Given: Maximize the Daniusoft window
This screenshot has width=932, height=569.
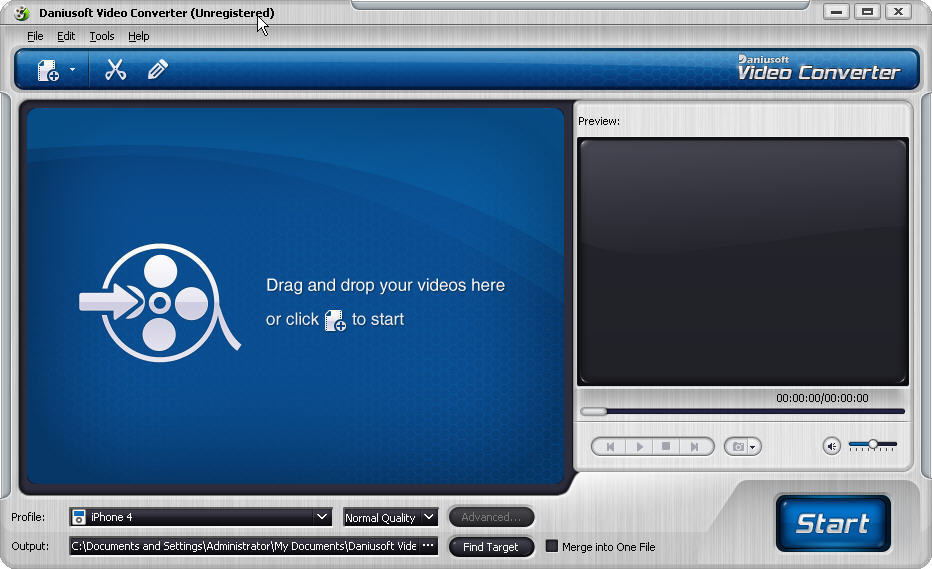Looking at the screenshot, I should coord(867,11).
